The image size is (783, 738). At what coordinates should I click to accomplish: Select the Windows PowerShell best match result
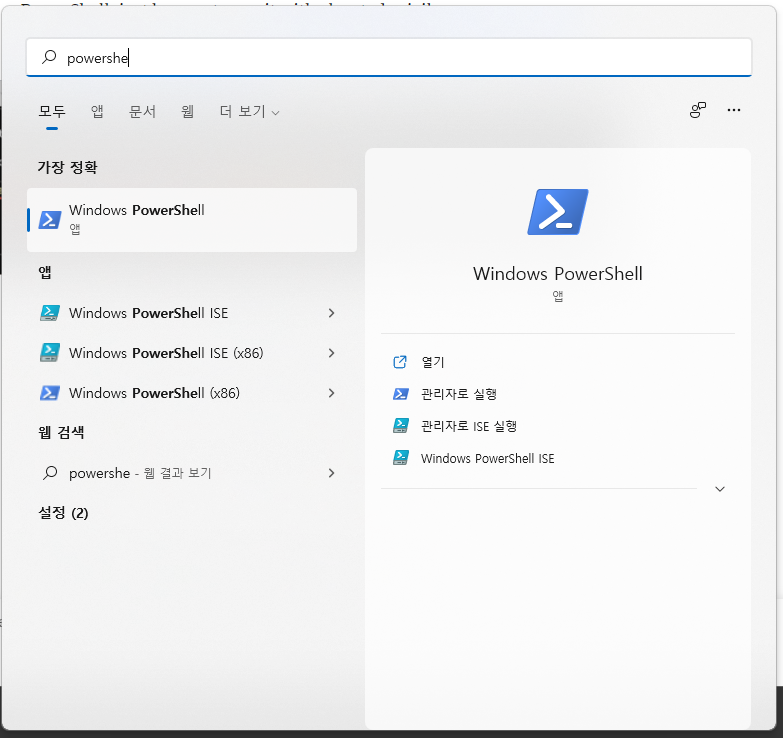(x=192, y=220)
